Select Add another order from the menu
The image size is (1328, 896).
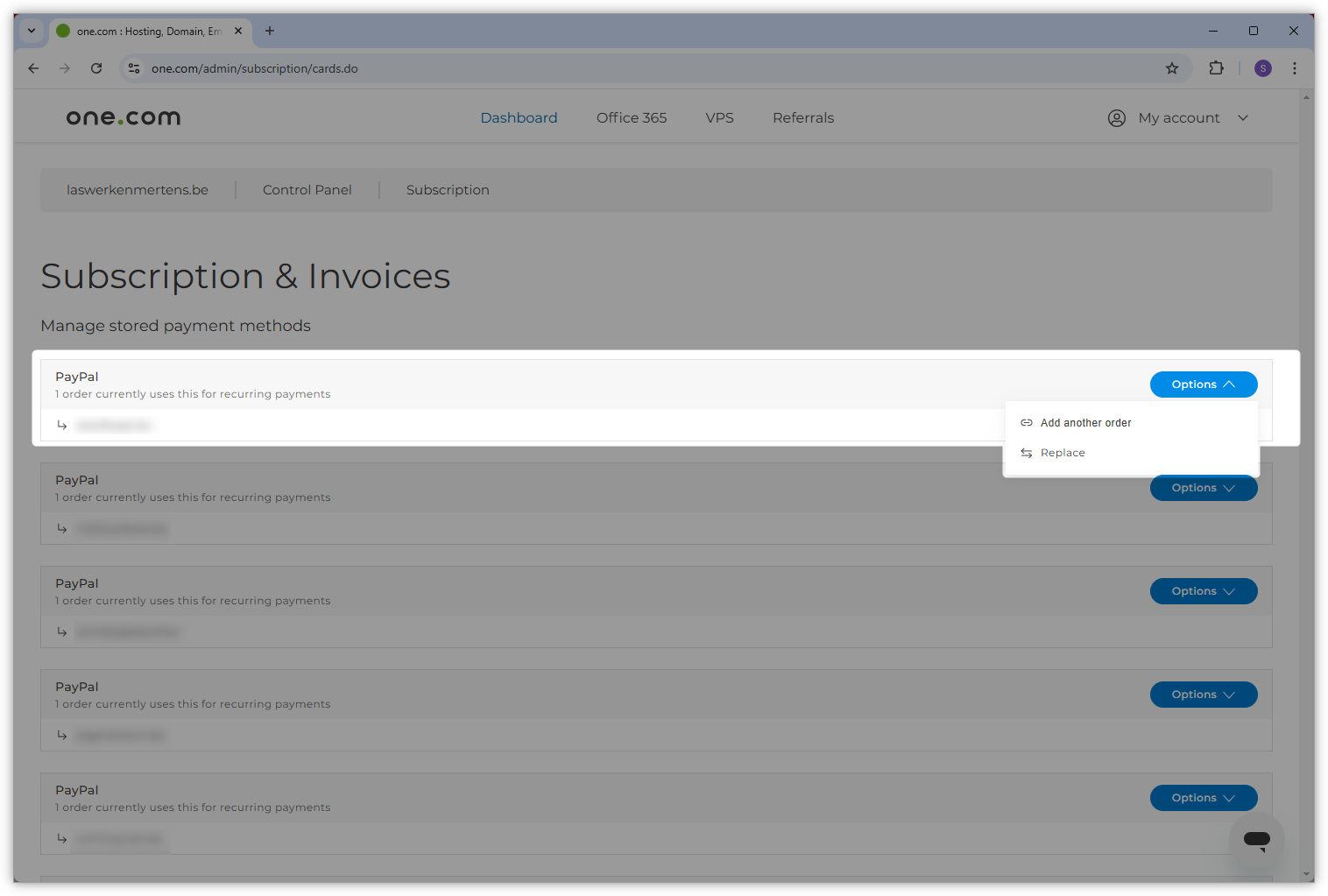1084,422
